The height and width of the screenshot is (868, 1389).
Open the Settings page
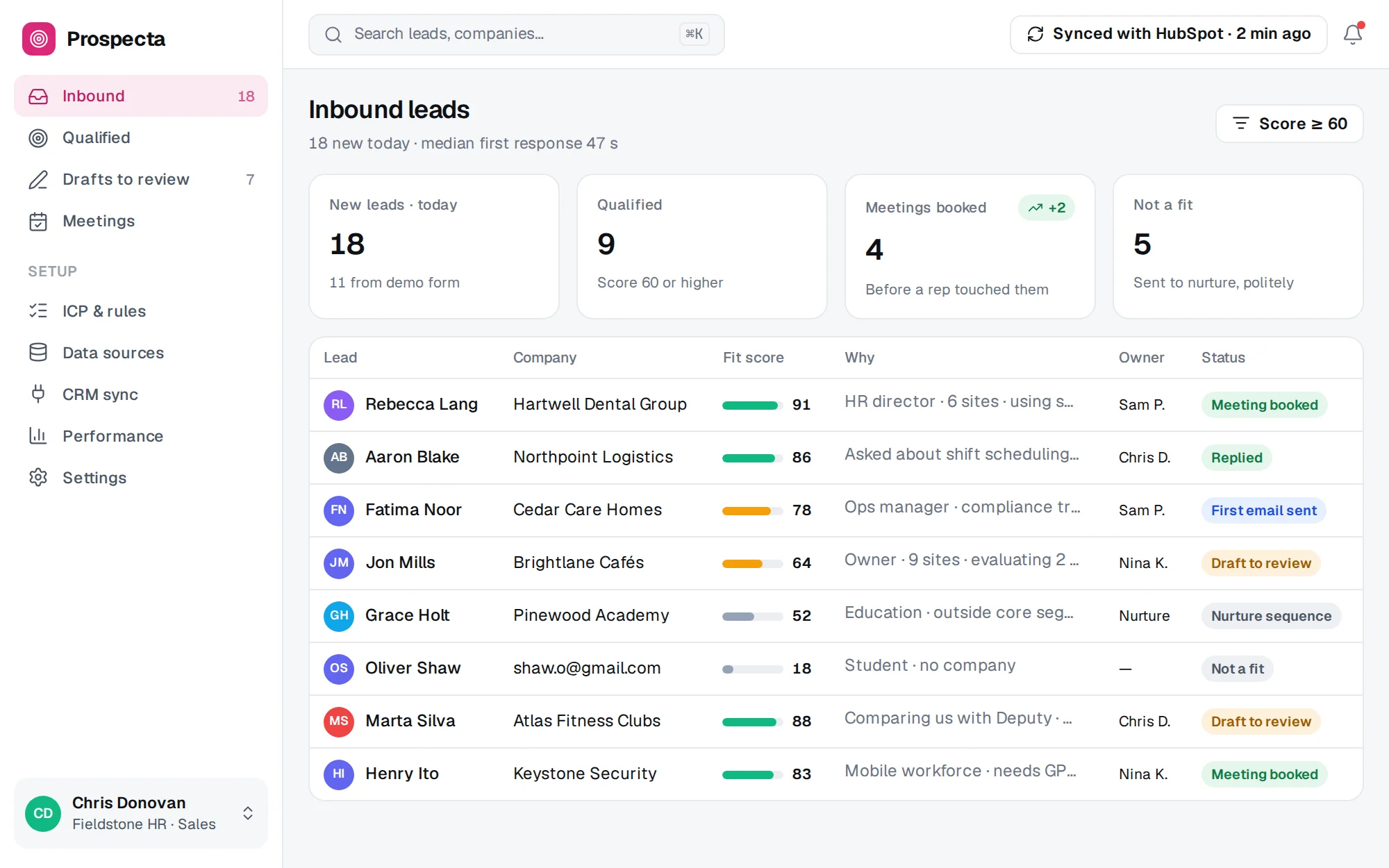[x=141, y=478]
